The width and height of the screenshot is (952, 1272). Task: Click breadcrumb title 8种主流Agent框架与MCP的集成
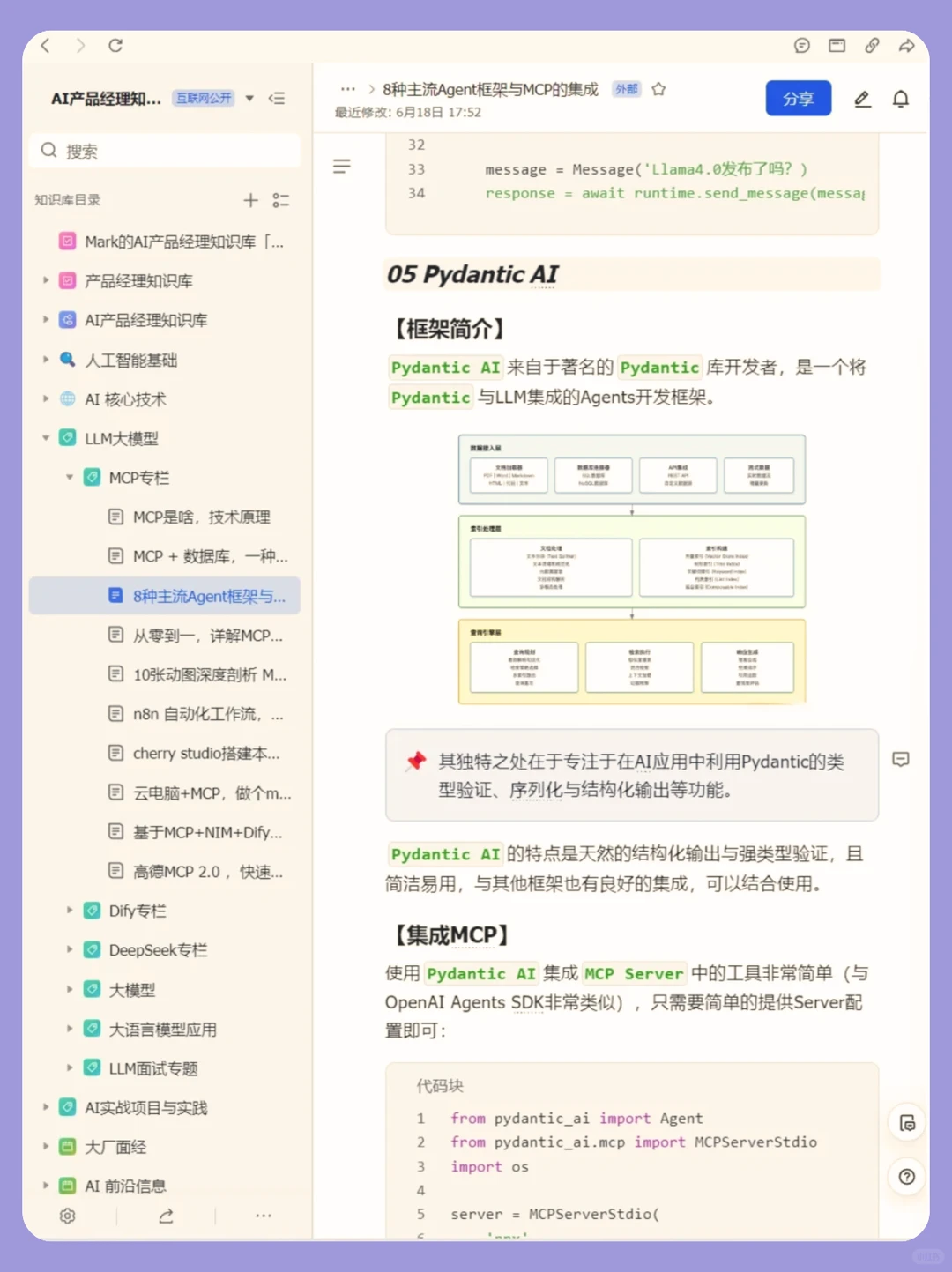[x=490, y=89]
